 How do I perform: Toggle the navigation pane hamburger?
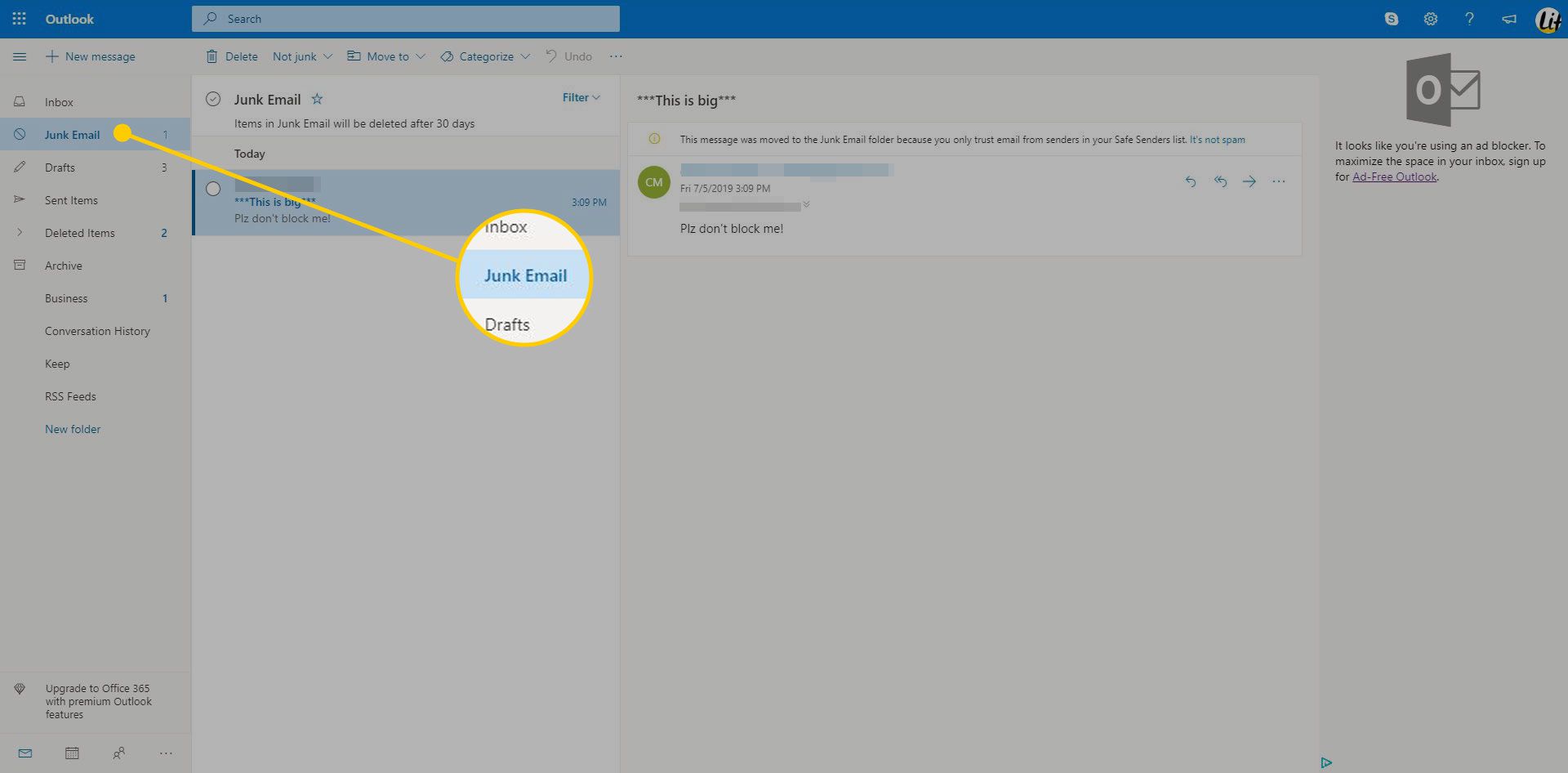20,56
